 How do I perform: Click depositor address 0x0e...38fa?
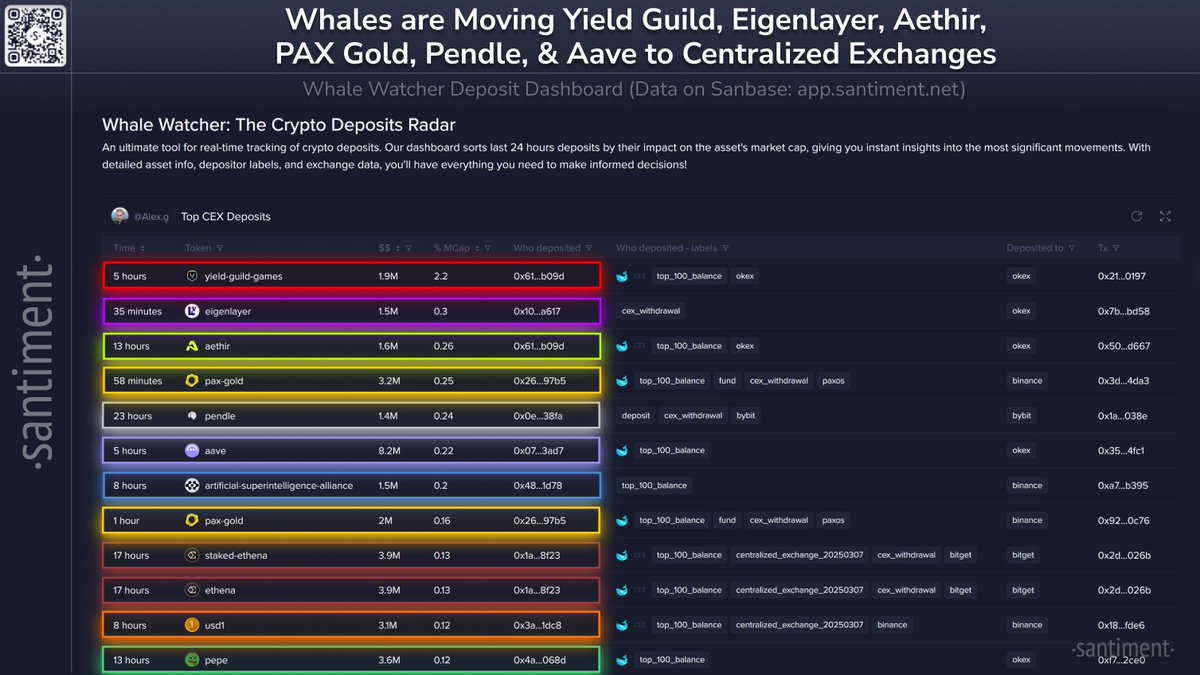coord(538,416)
